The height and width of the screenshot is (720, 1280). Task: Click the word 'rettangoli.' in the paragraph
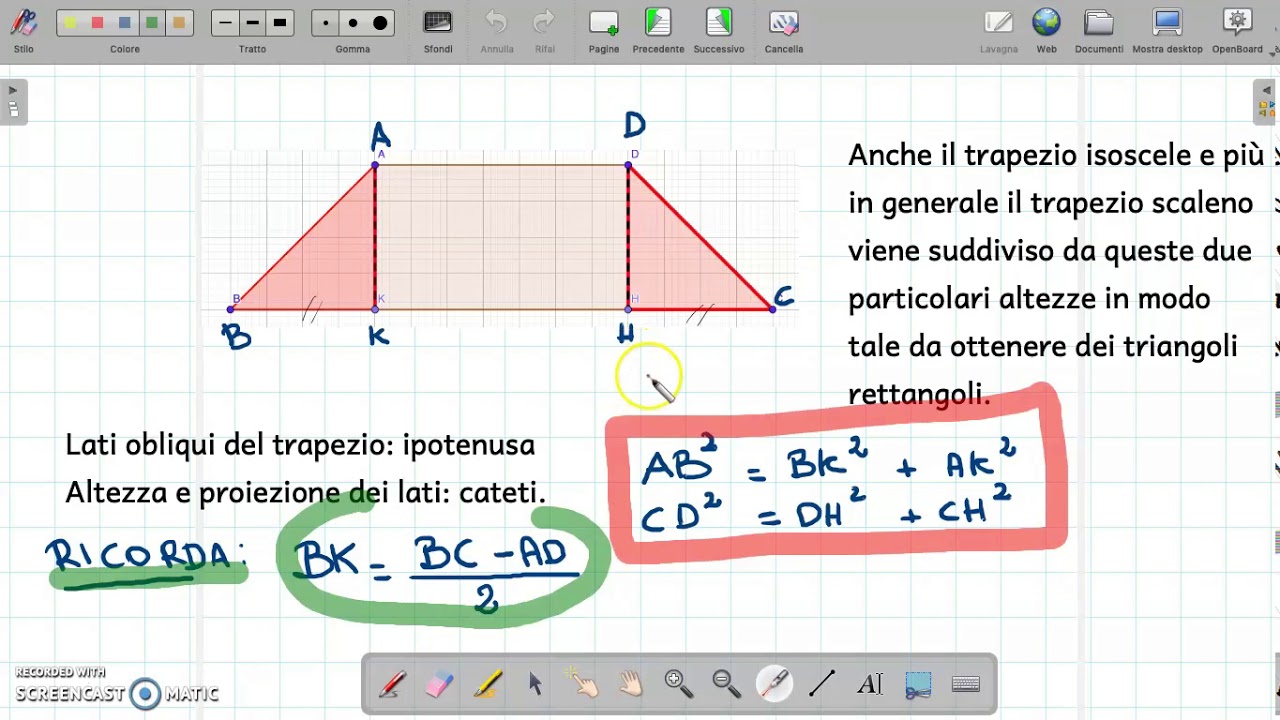pyautogui.click(x=919, y=394)
